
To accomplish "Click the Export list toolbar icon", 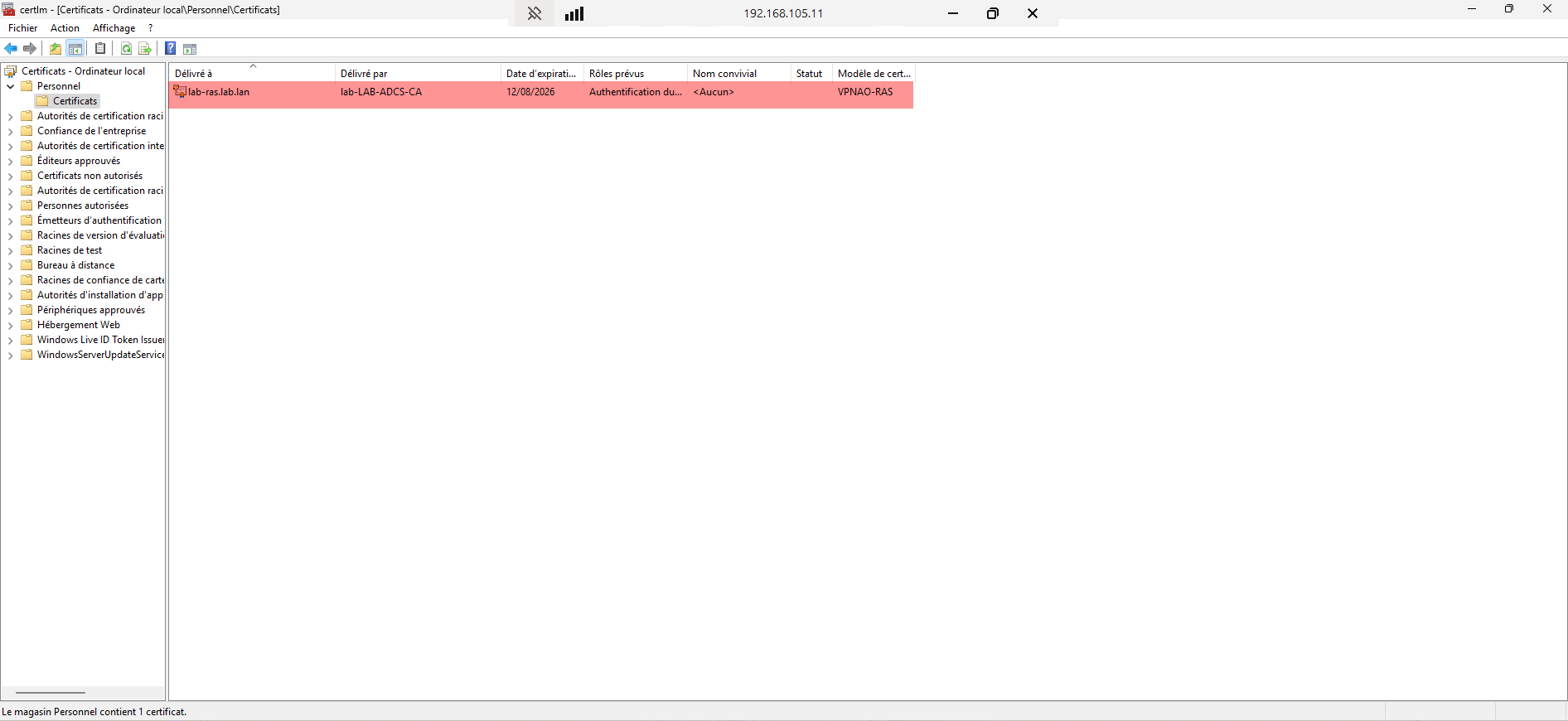I will pyautogui.click(x=145, y=49).
